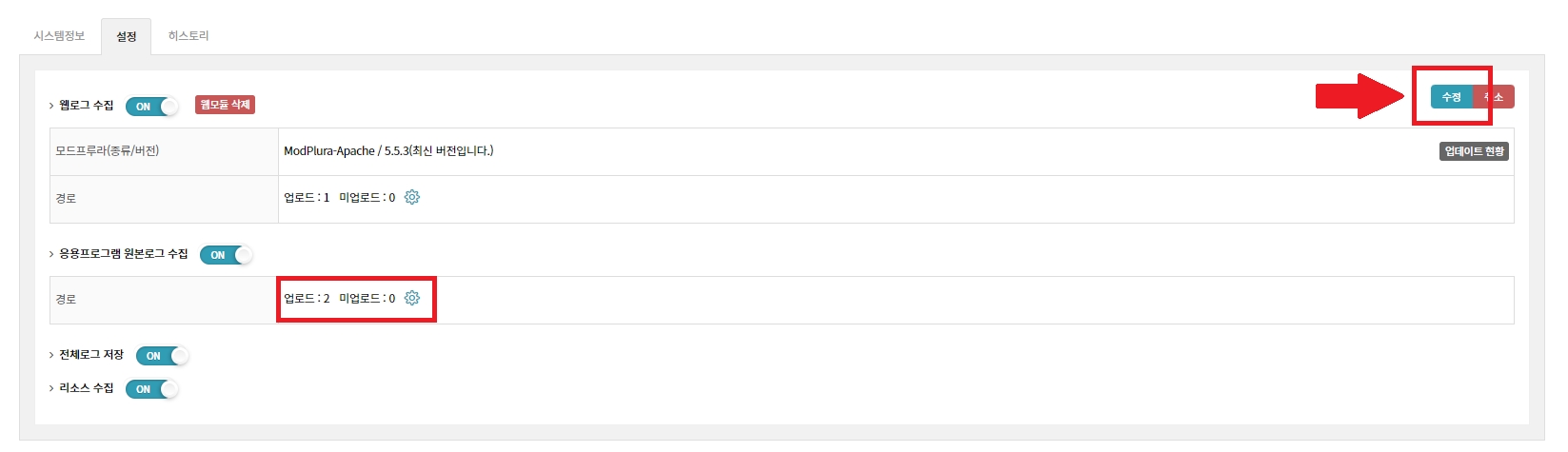The image size is (1568, 452).
Task: Open the web log path settings gear
Action: (x=412, y=197)
